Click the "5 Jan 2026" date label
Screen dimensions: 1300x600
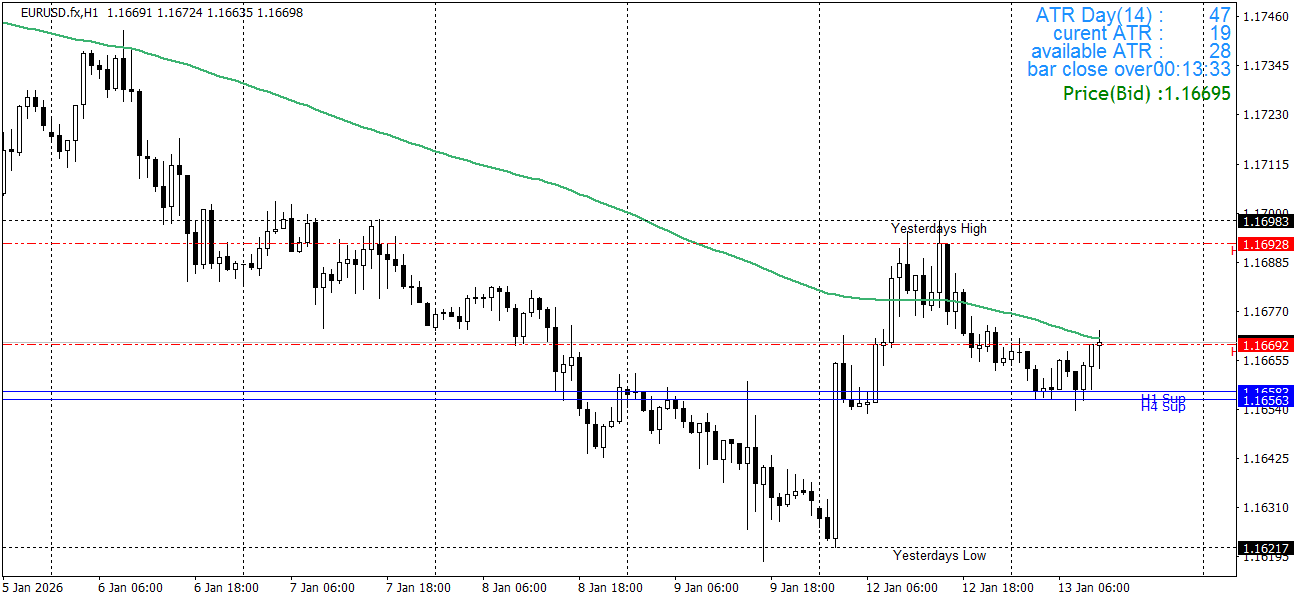coord(32,588)
